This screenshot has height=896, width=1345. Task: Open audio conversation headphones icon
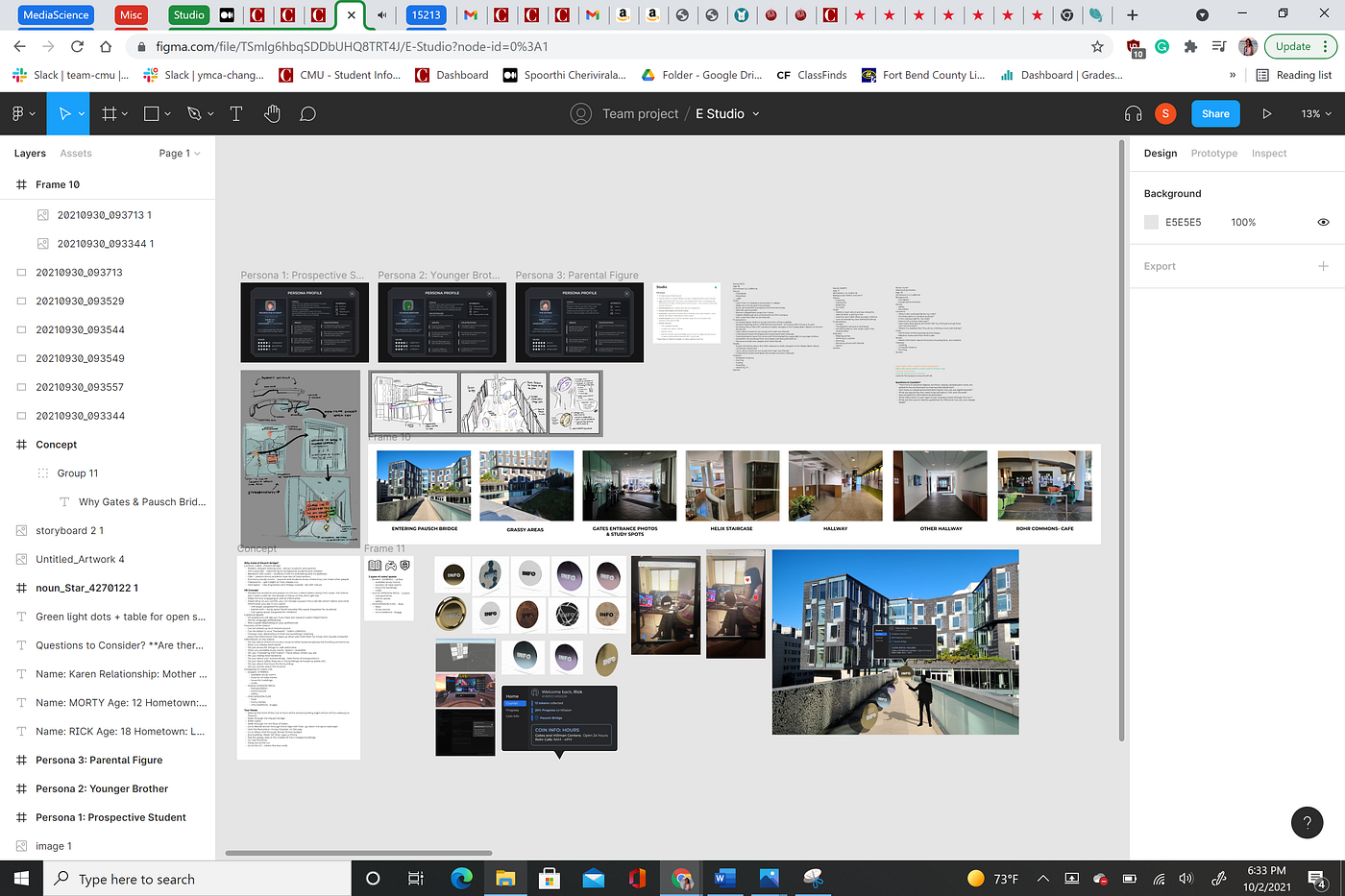click(1133, 113)
